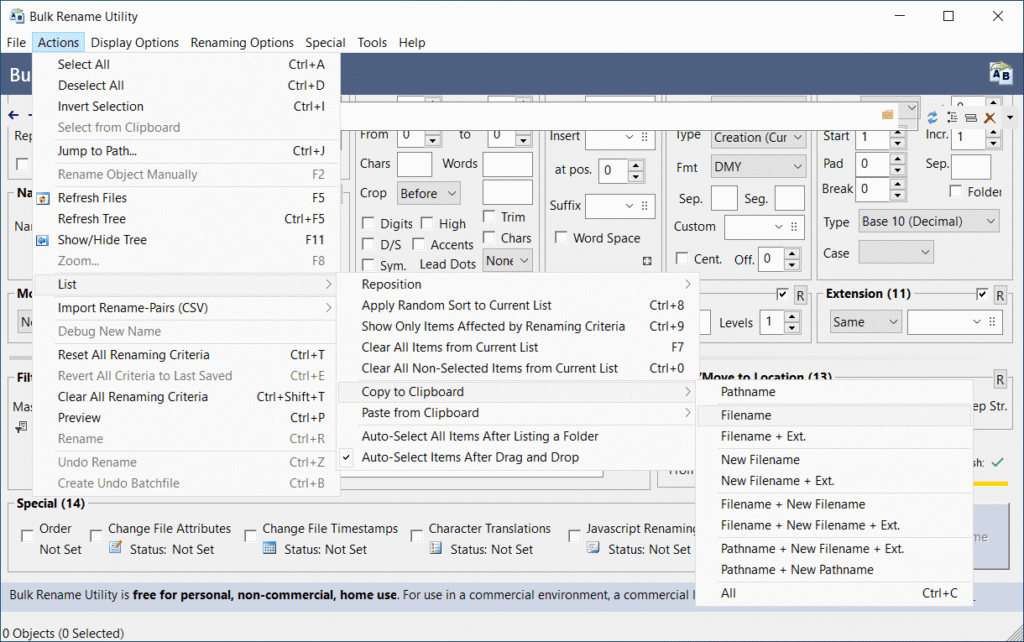Click the back arrow navigation icon

coord(14,115)
